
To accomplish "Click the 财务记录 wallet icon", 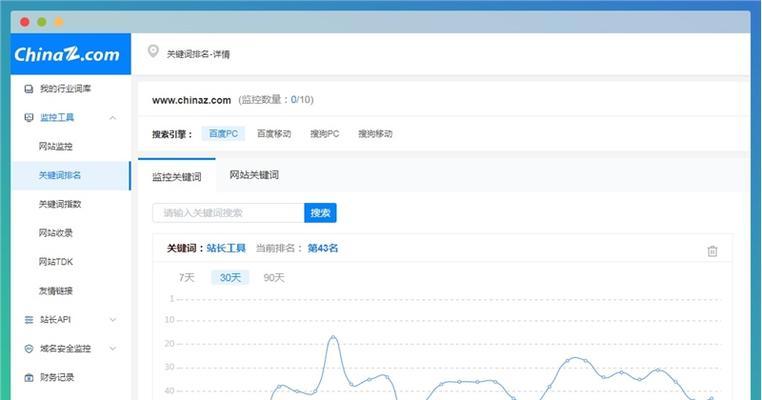I will (29, 378).
